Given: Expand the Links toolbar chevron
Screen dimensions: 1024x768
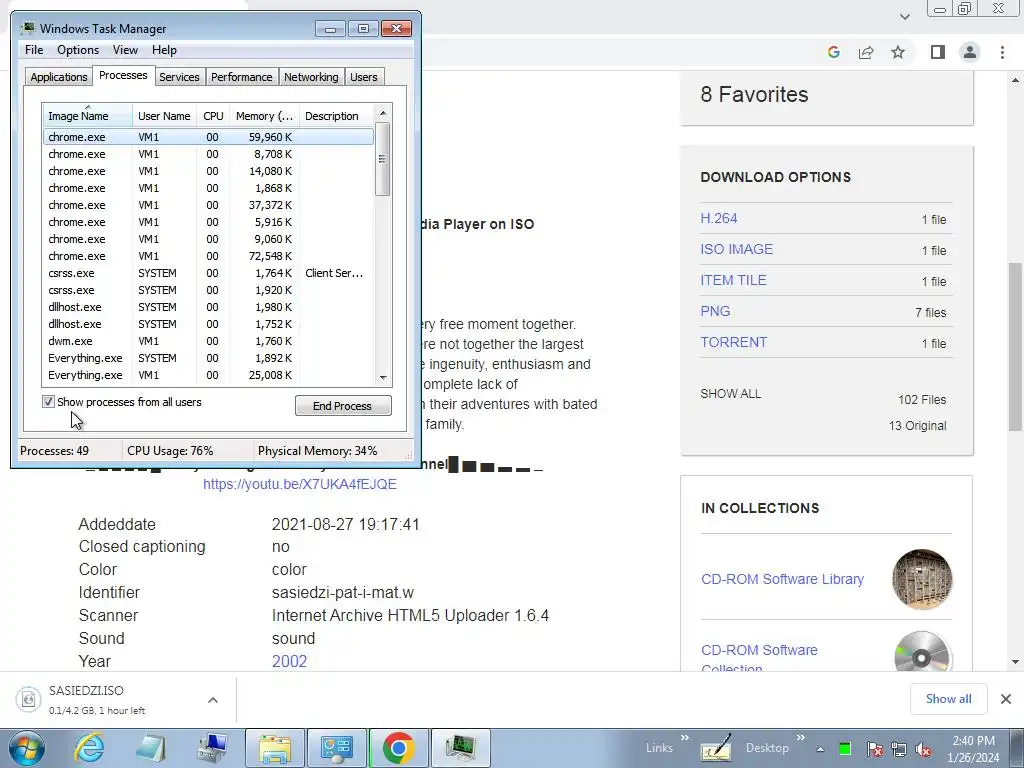Looking at the screenshot, I should click(684, 737).
